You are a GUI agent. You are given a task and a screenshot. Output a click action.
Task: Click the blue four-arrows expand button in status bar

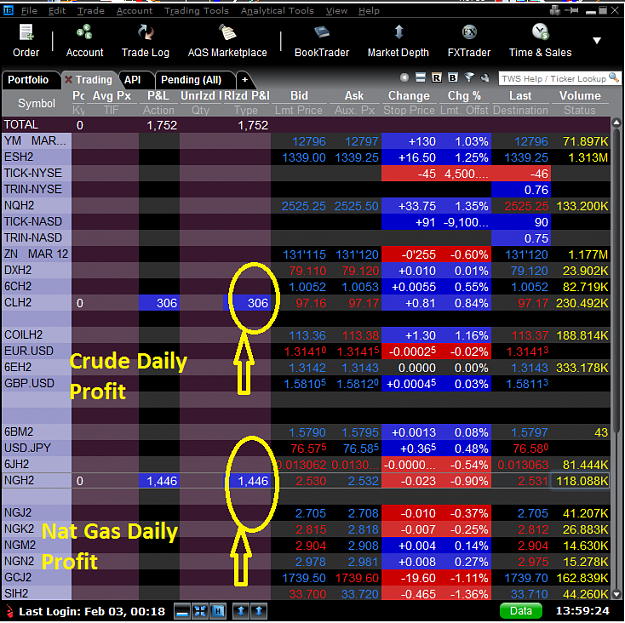click(x=200, y=611)
